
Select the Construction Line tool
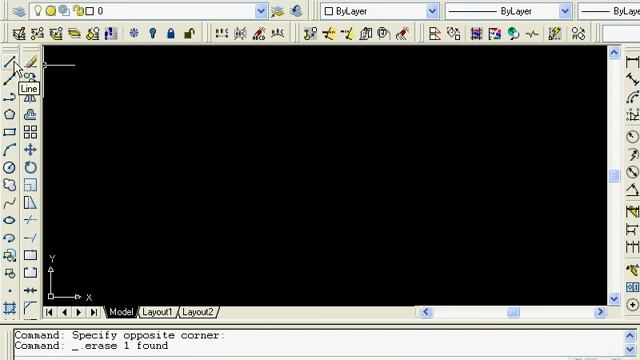[x=9, y=79]
